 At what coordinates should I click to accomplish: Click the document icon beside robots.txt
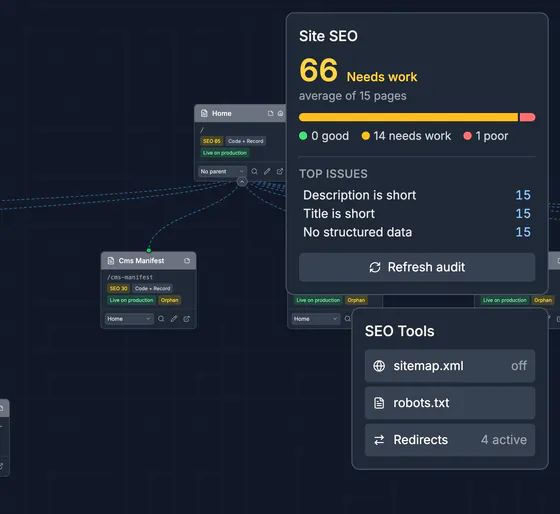379,403
